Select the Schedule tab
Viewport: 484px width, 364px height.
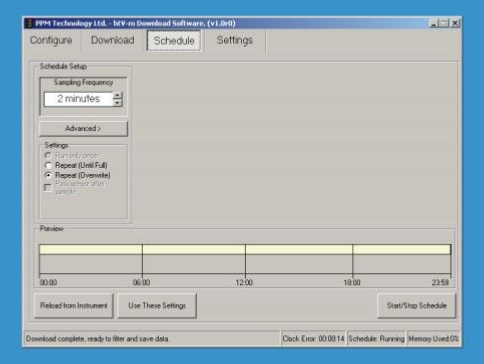pos(174,41)
